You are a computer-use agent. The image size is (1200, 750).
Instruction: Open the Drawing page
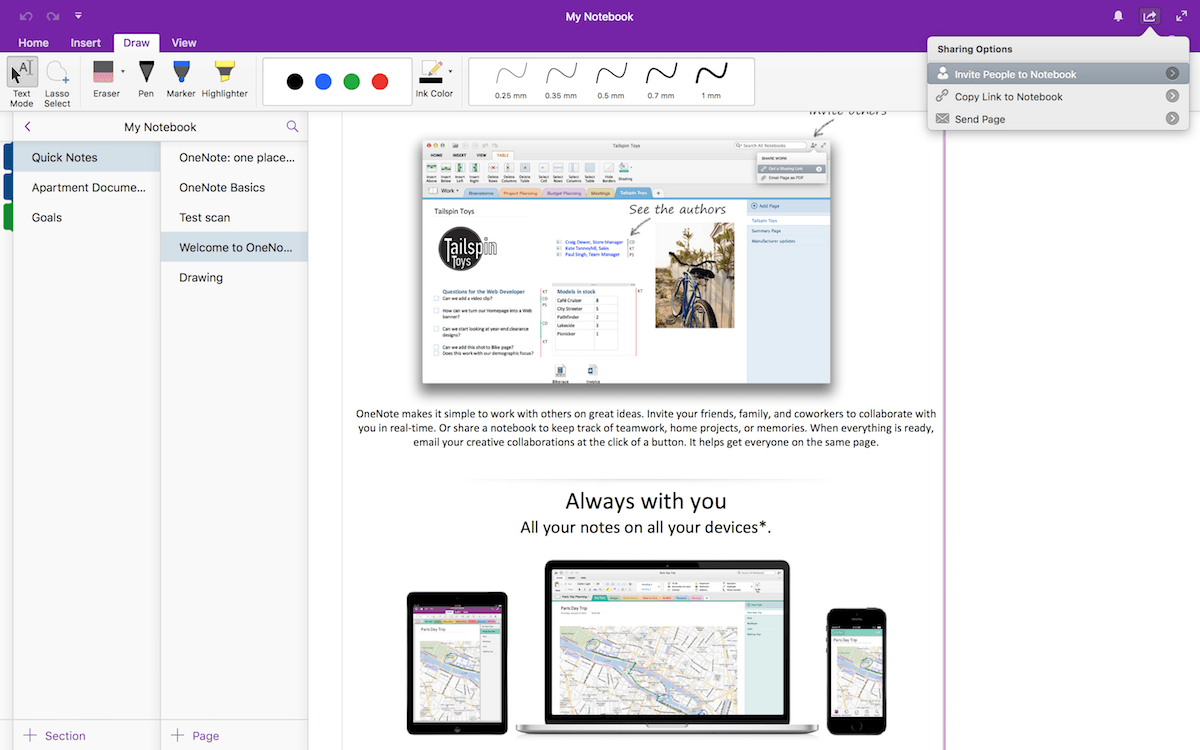[234, 277]
